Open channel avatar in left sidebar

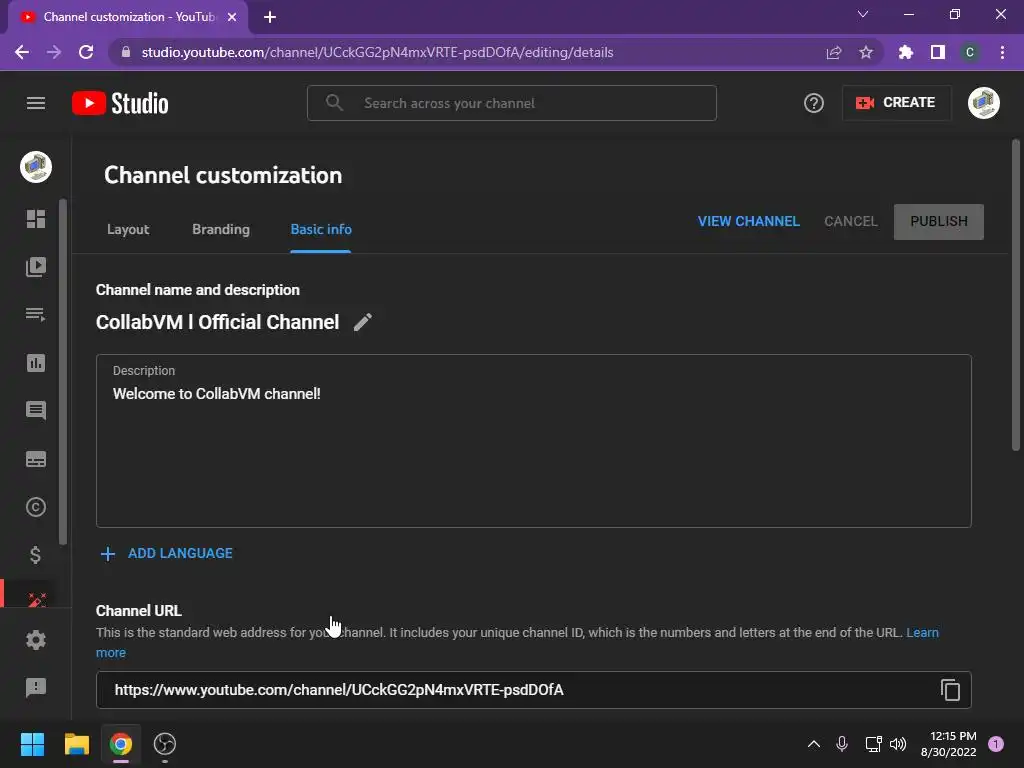(x=36, y=167)
